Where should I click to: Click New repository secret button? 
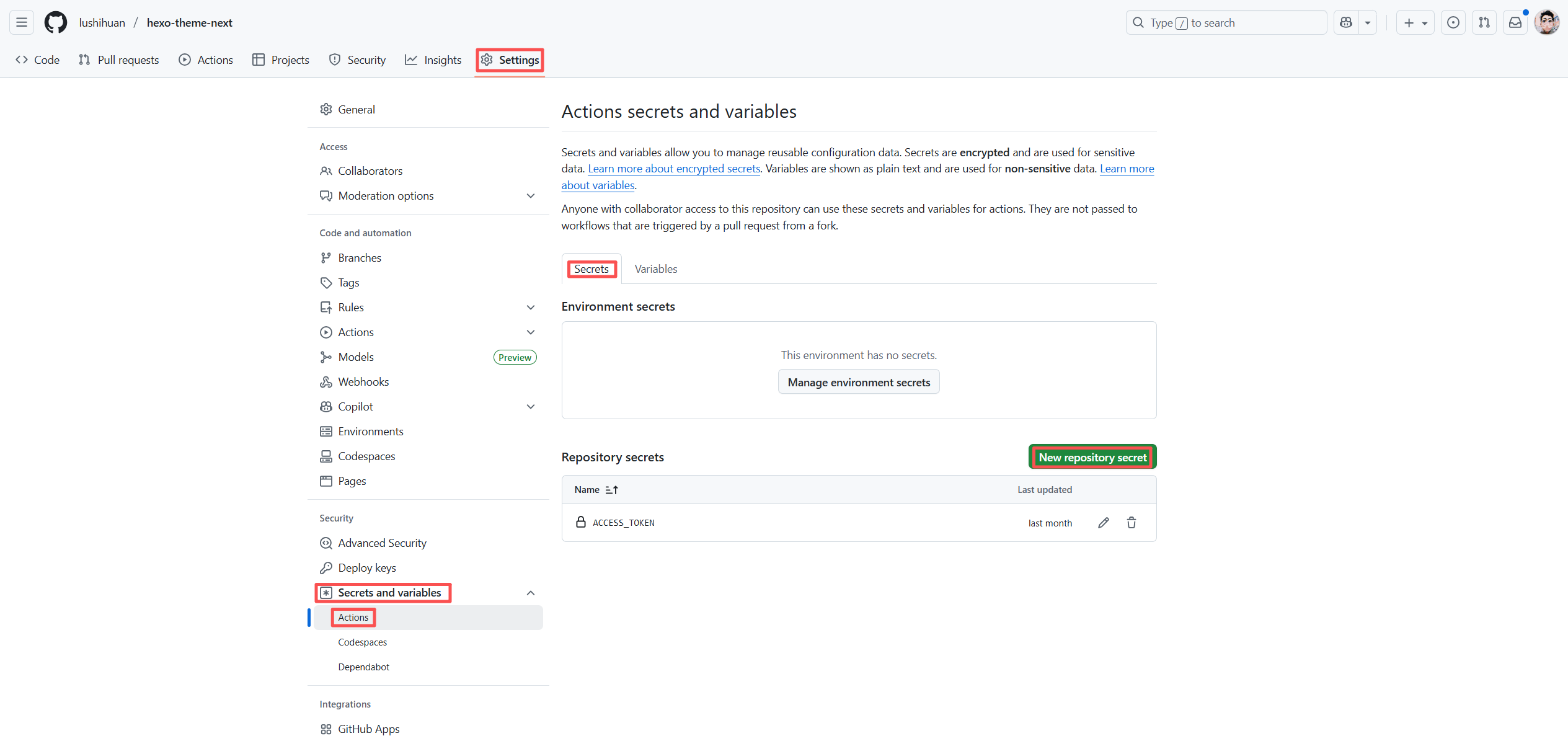tap(1092, 458)
